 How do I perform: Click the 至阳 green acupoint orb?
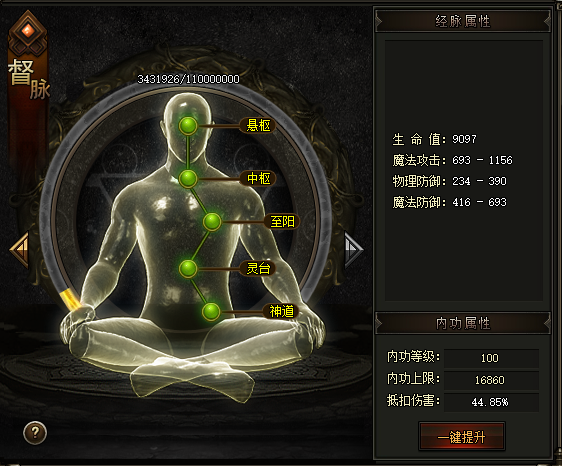pos(212,222)
